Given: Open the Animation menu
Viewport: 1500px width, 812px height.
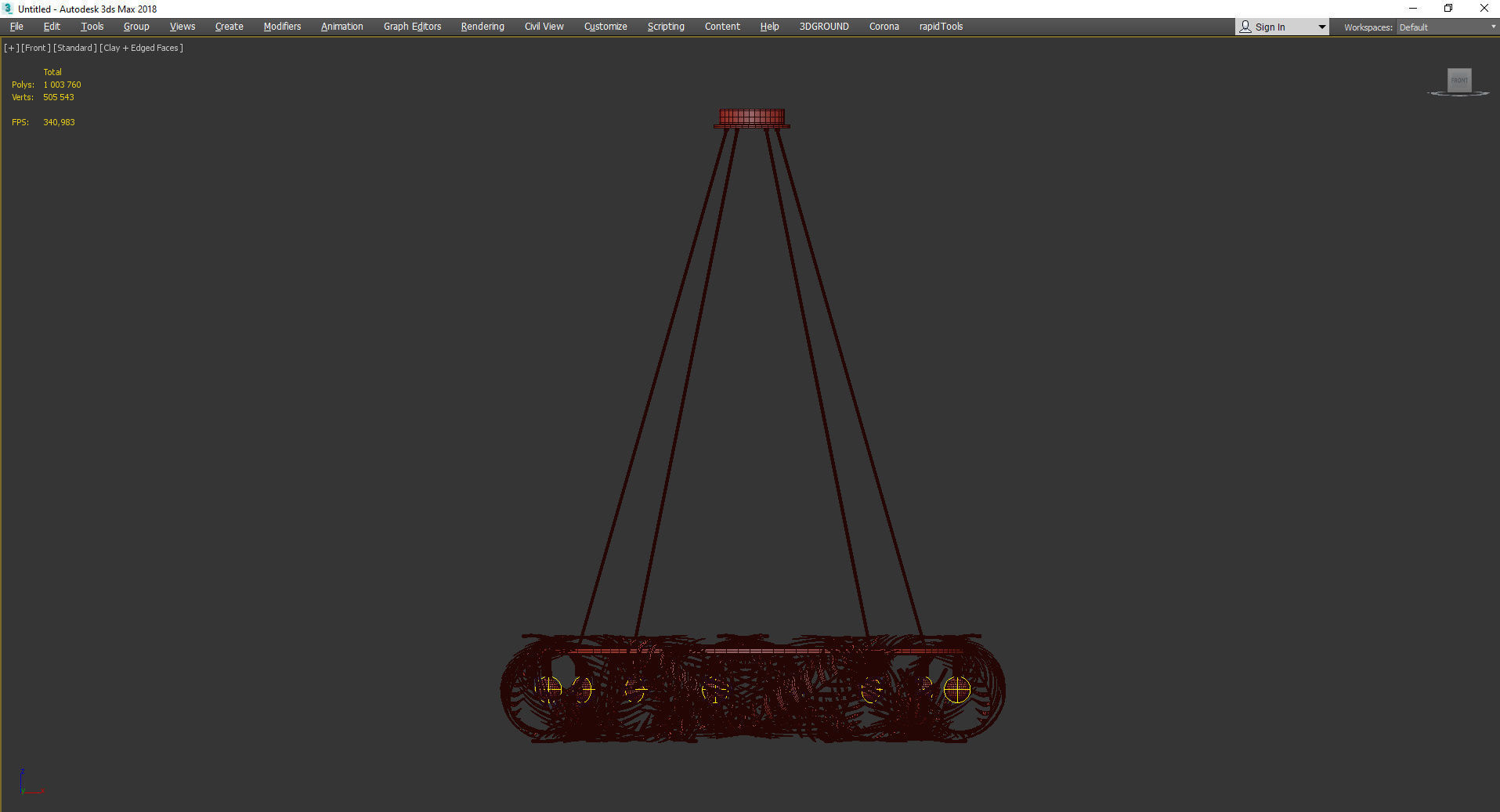Looking at the screenshot, I should click(342, 27).
